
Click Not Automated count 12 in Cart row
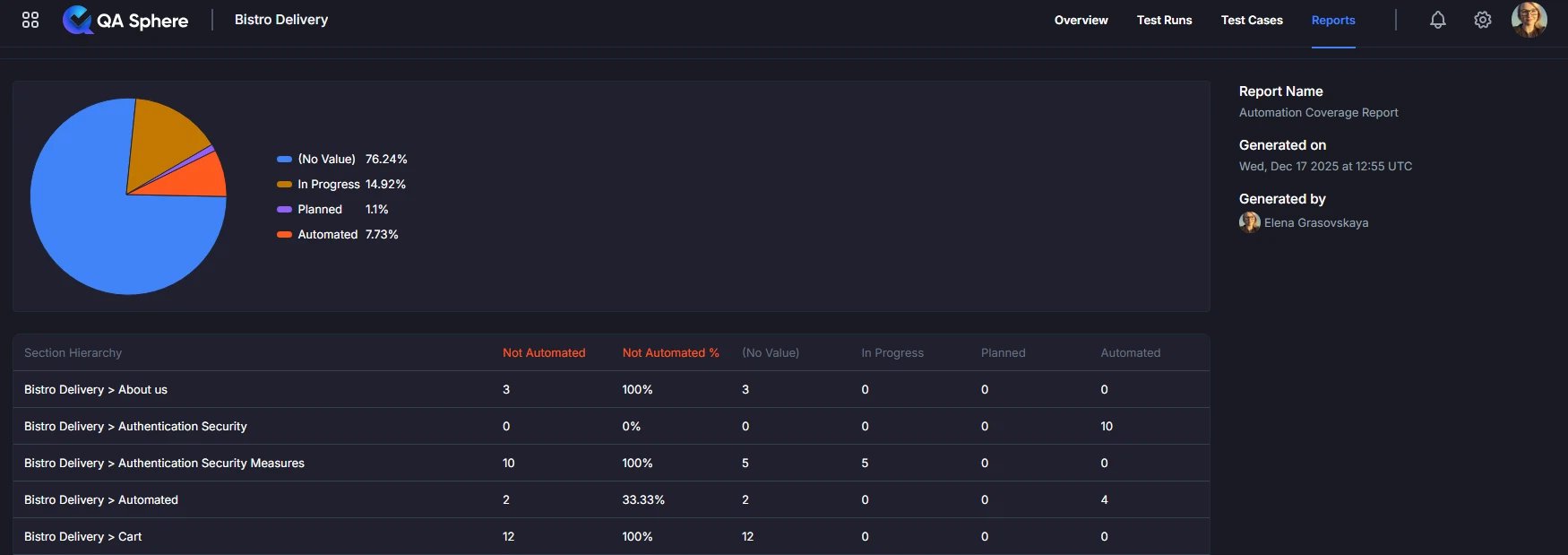pyautogui.click(x=508, y=536)
